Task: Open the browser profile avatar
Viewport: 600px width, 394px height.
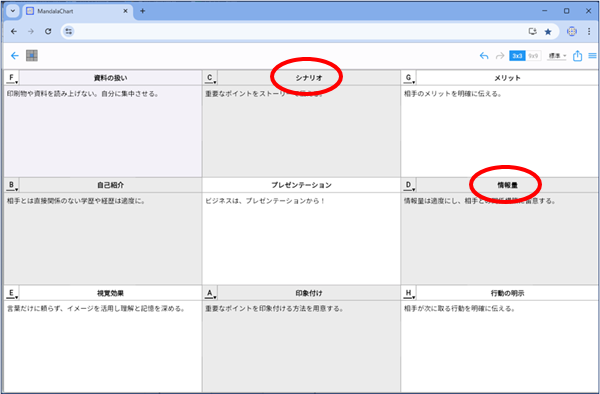Action: (572, 31)
